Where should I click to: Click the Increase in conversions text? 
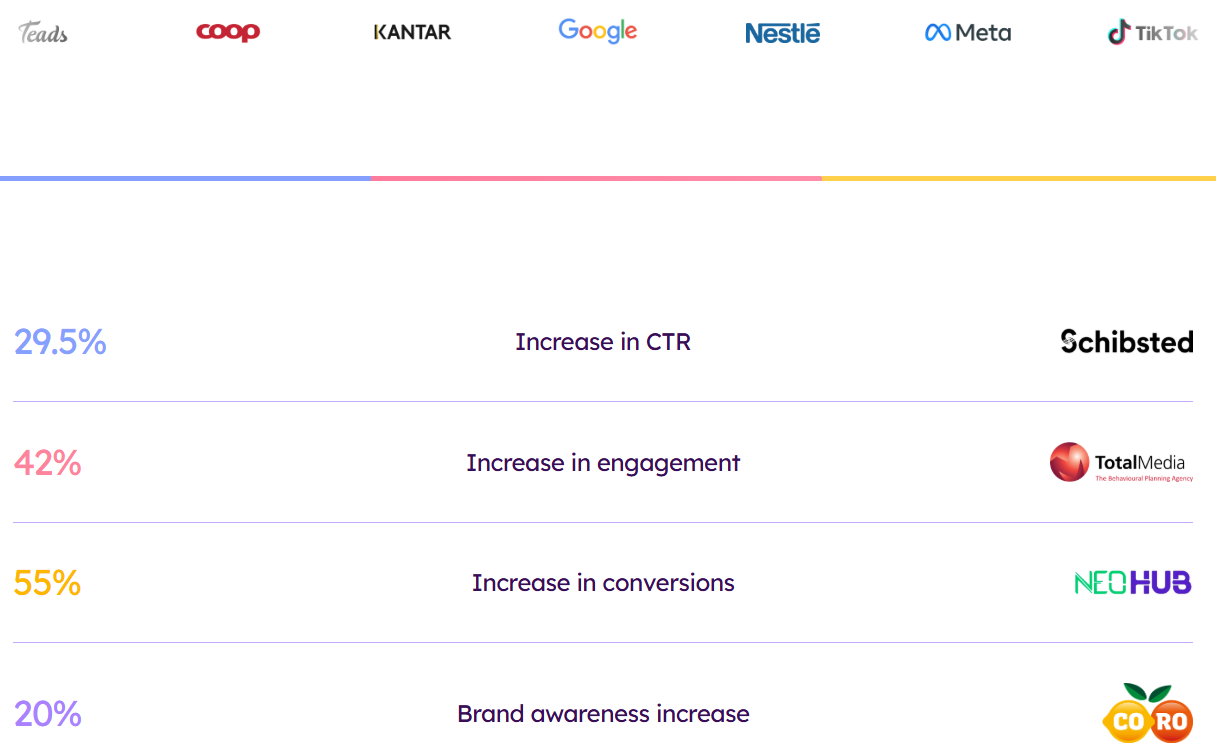[x=603, y=583]
